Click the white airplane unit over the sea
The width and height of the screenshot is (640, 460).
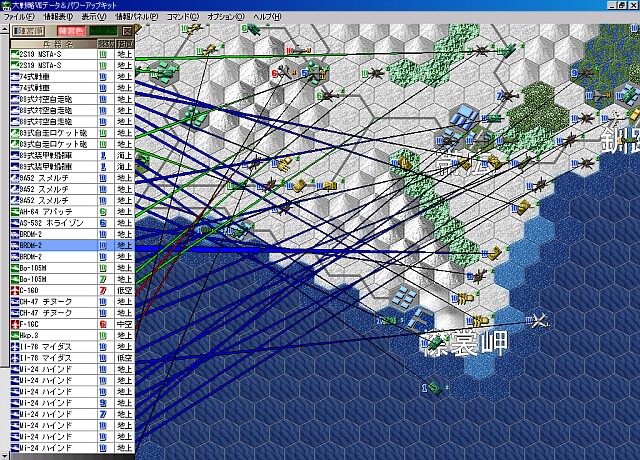pyautogui.click(x=541, y=321)
